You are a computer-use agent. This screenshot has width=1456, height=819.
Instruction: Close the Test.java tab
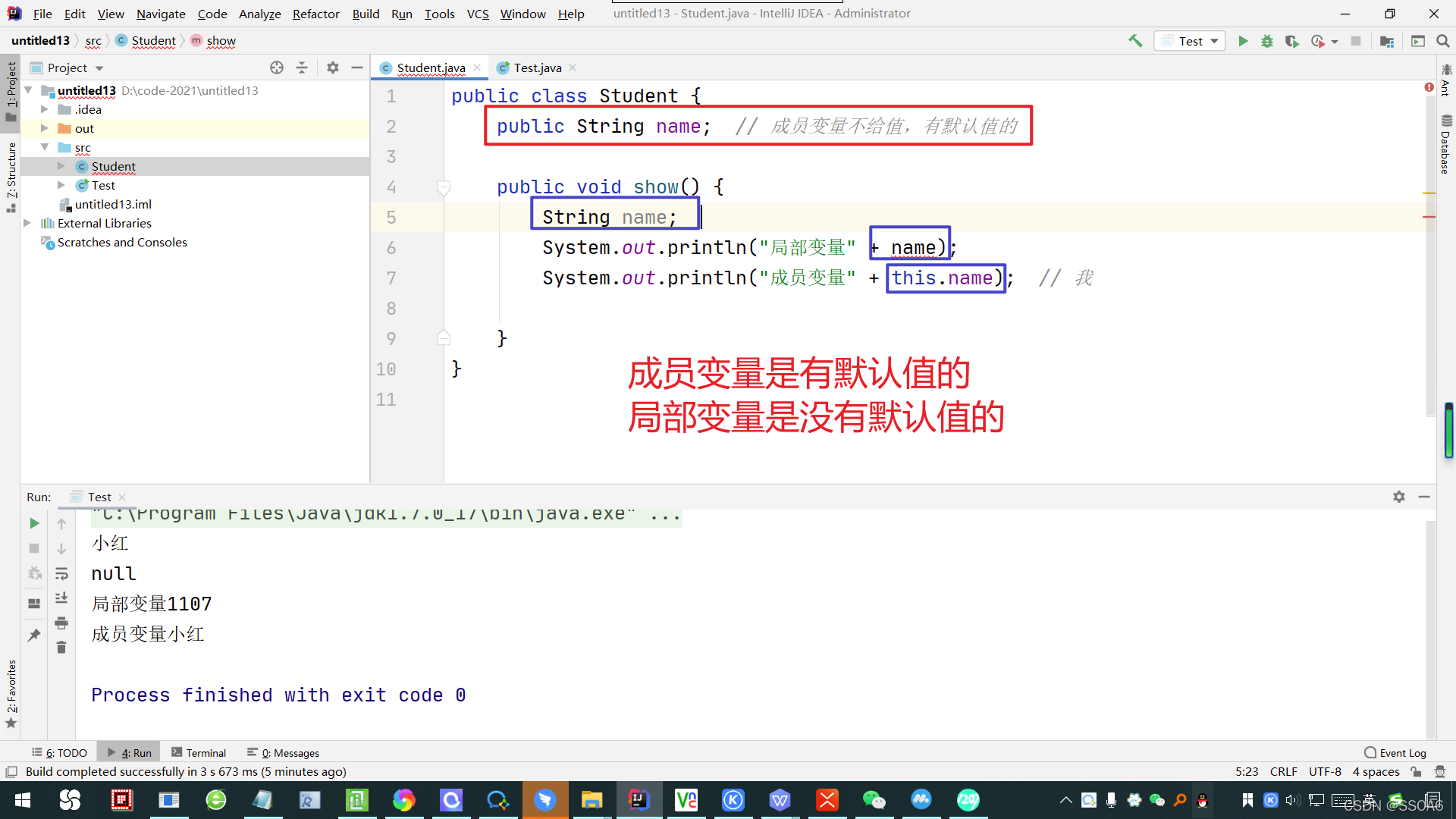[573, 67]
